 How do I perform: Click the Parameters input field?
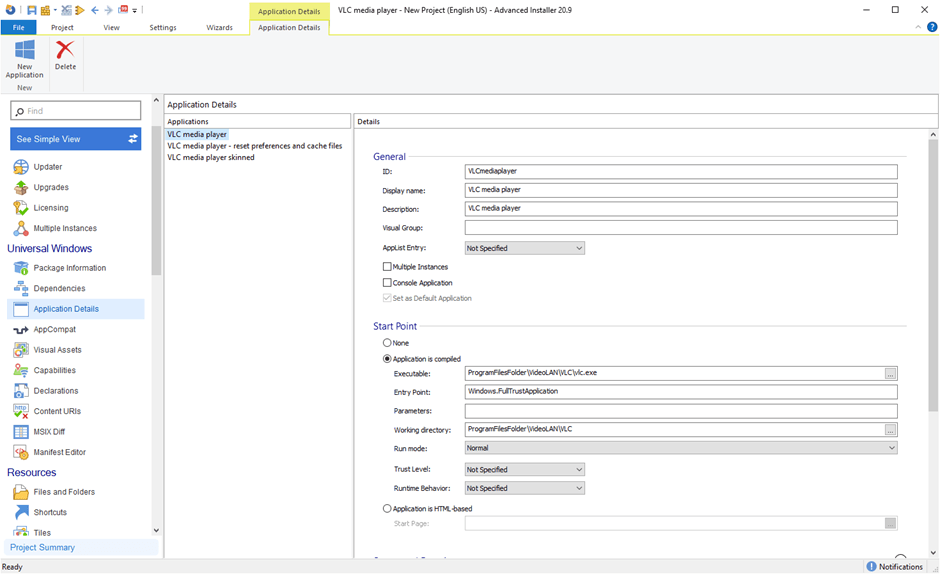(681, 411)
